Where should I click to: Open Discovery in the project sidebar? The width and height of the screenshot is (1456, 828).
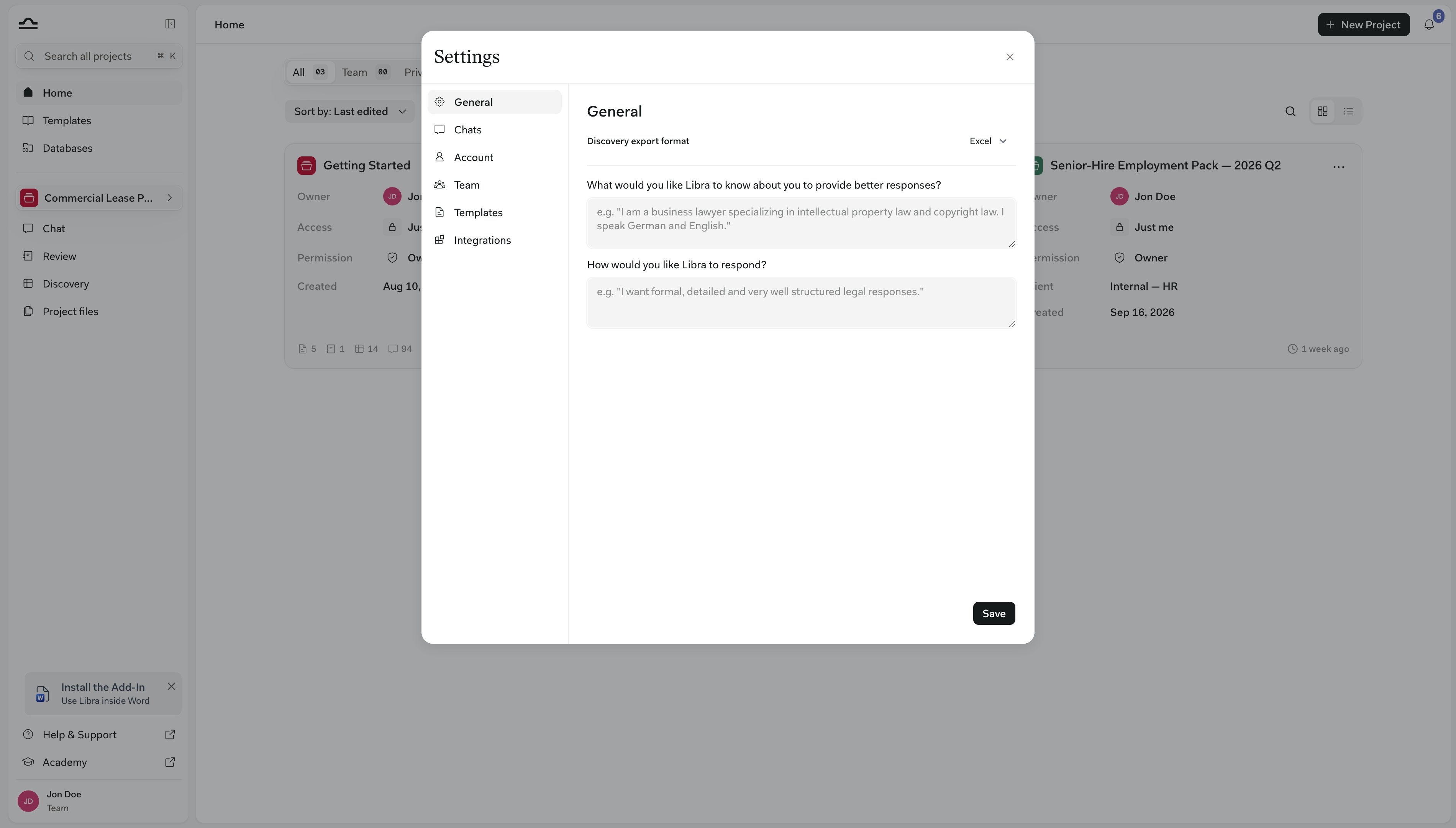pos(99,284)
